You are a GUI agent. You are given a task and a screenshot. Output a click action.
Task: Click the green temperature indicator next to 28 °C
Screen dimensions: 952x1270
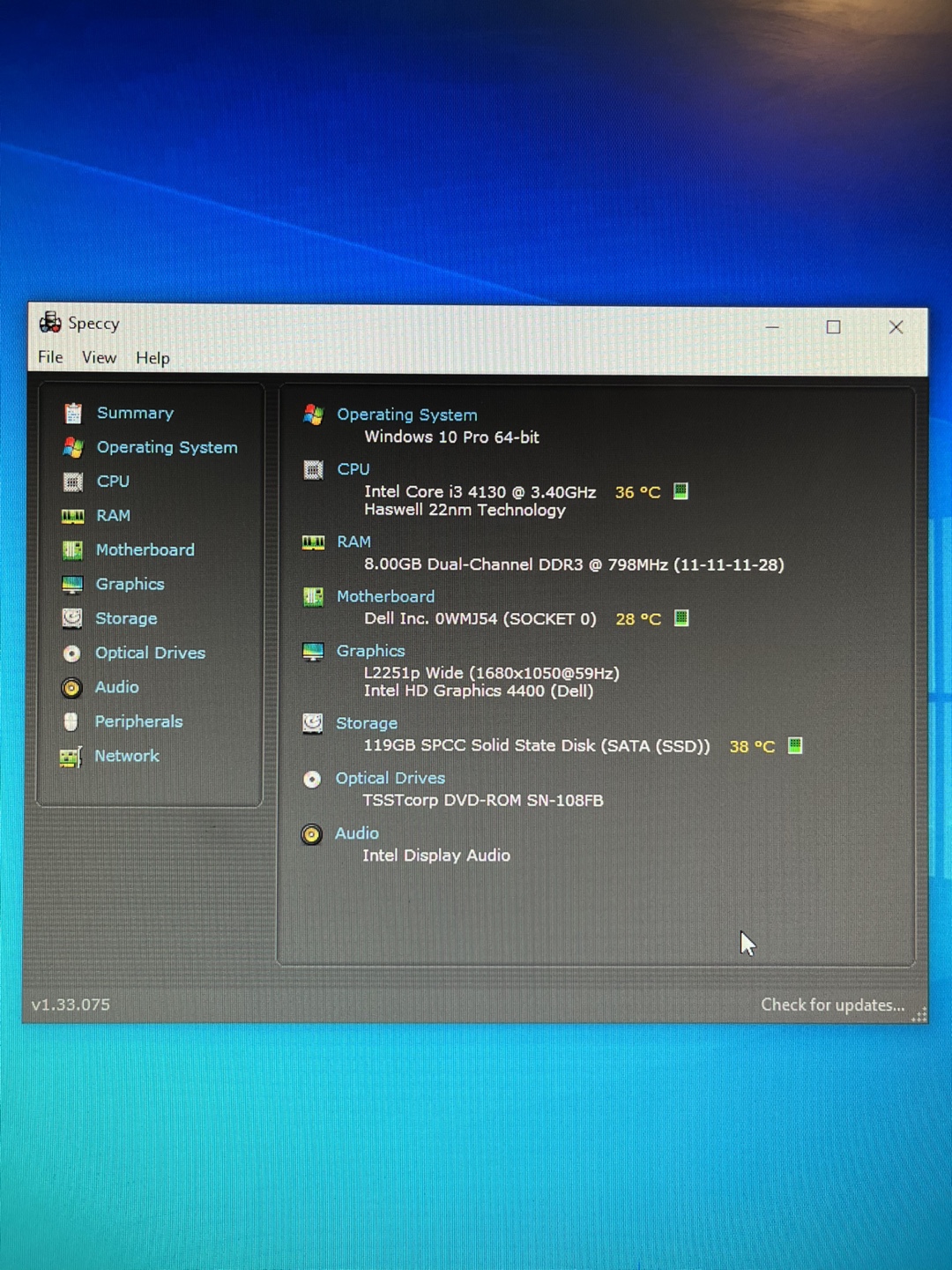coord(681,618)
